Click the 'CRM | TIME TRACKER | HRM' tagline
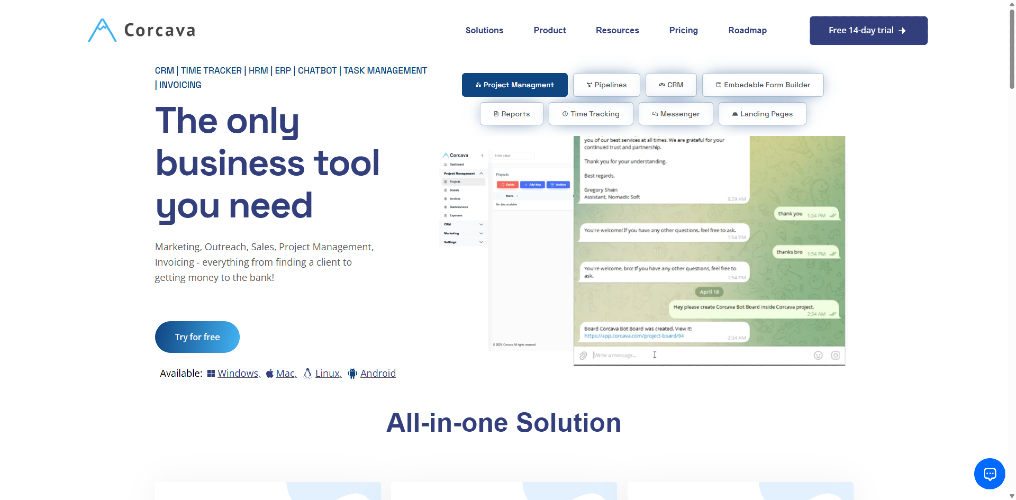 (x=291, y=78)
